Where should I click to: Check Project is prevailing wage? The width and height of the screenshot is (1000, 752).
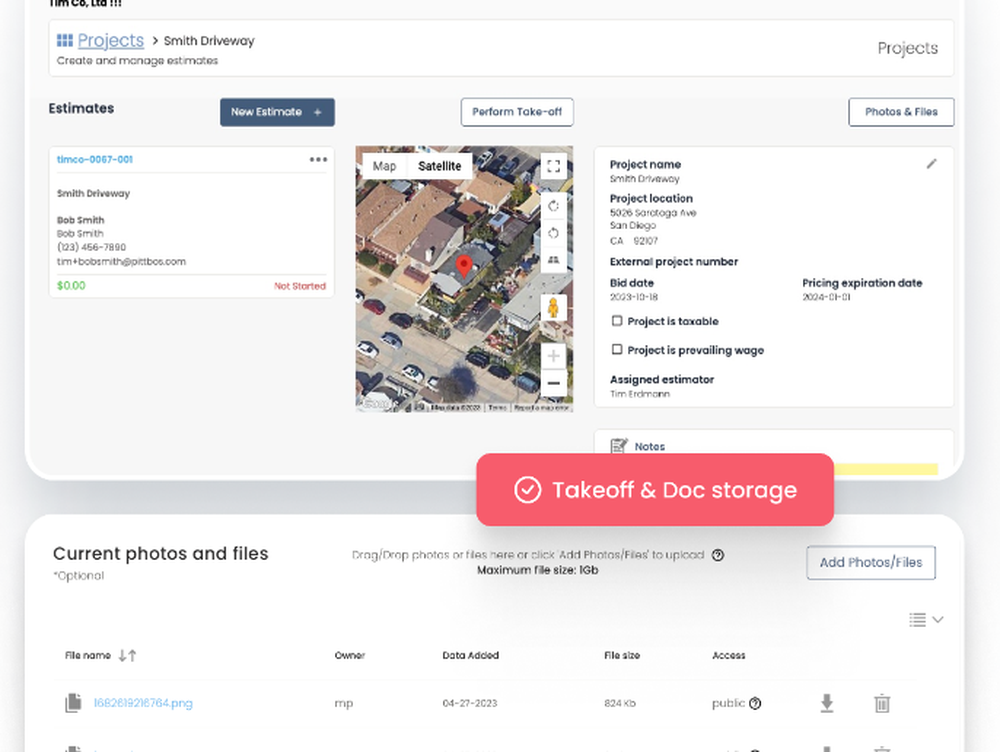click(x=617, y=350)
